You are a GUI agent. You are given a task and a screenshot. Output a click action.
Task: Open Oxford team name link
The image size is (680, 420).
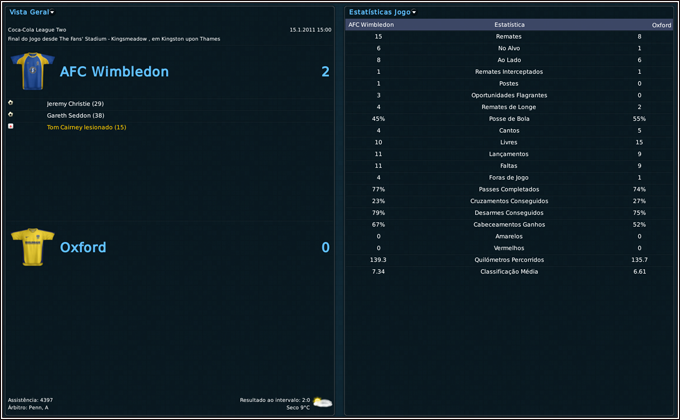click(83, 247)
